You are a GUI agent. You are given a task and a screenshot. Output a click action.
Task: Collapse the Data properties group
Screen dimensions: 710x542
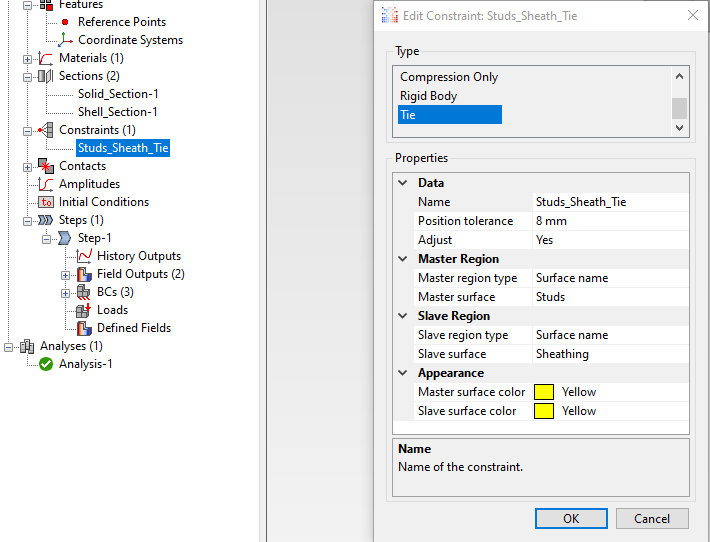point(403,183)
